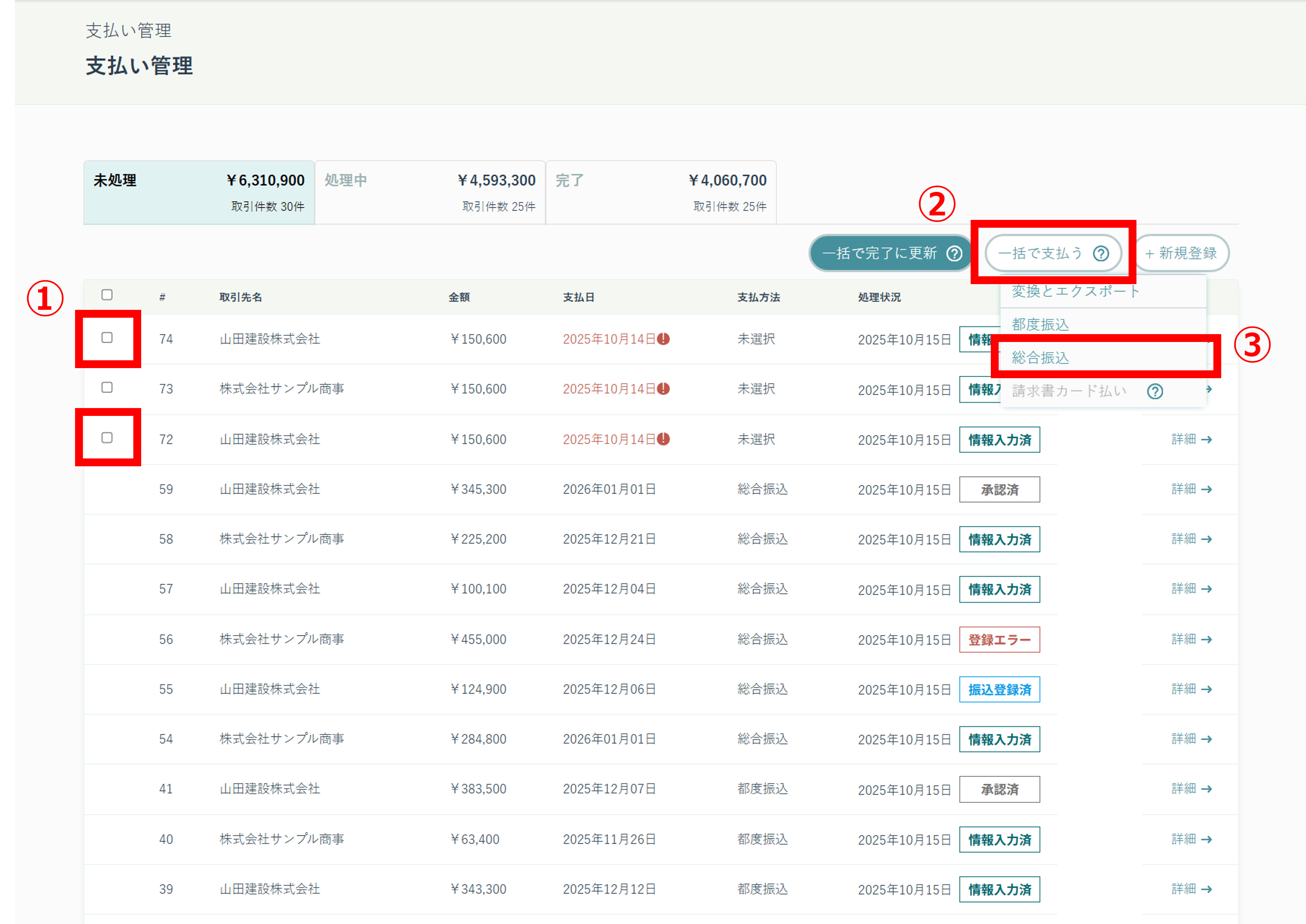Click date 2025年12月07日 in row 41
The height and width of the screenshot is (924, 1306).
pyautogui.click(x=609, y=788)
